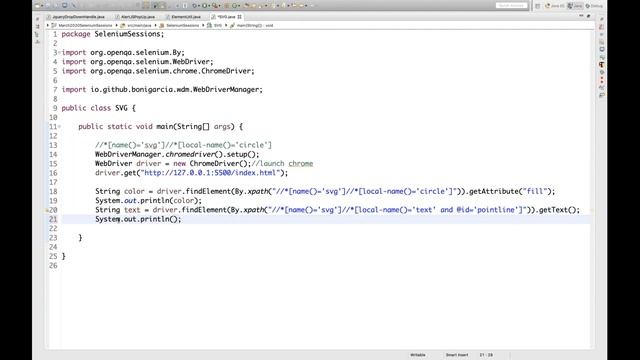Image resolution: width=640 pixels, height=360 pixels.
Task: Click the http://127.0.0.1:5500/index.html URL string
Action: (210, 173)
